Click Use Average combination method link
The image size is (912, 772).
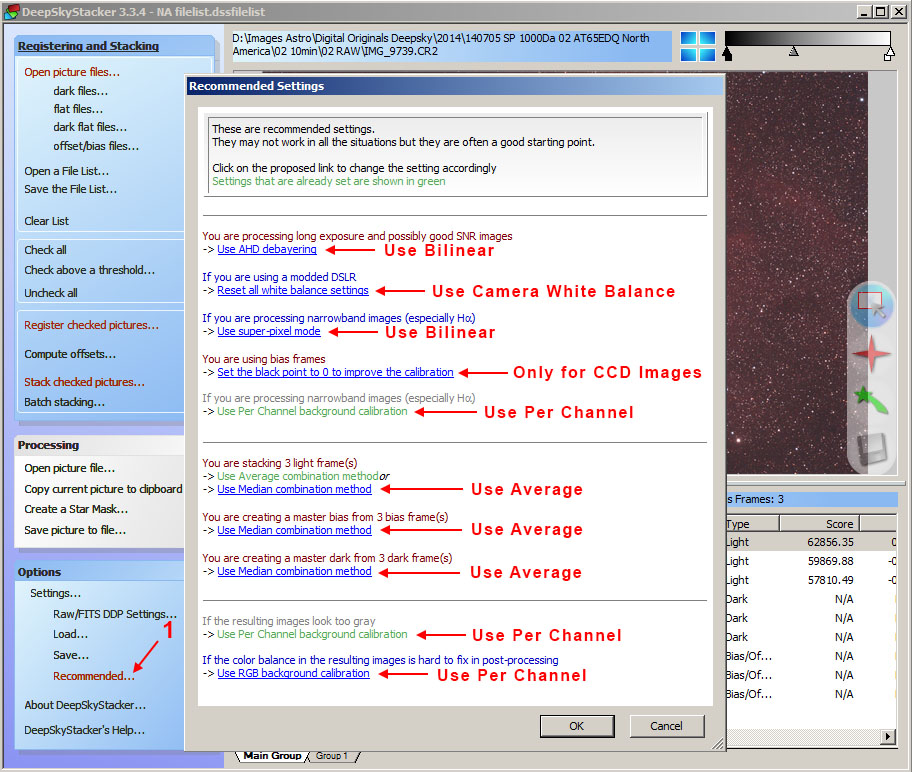click(298, 476)
